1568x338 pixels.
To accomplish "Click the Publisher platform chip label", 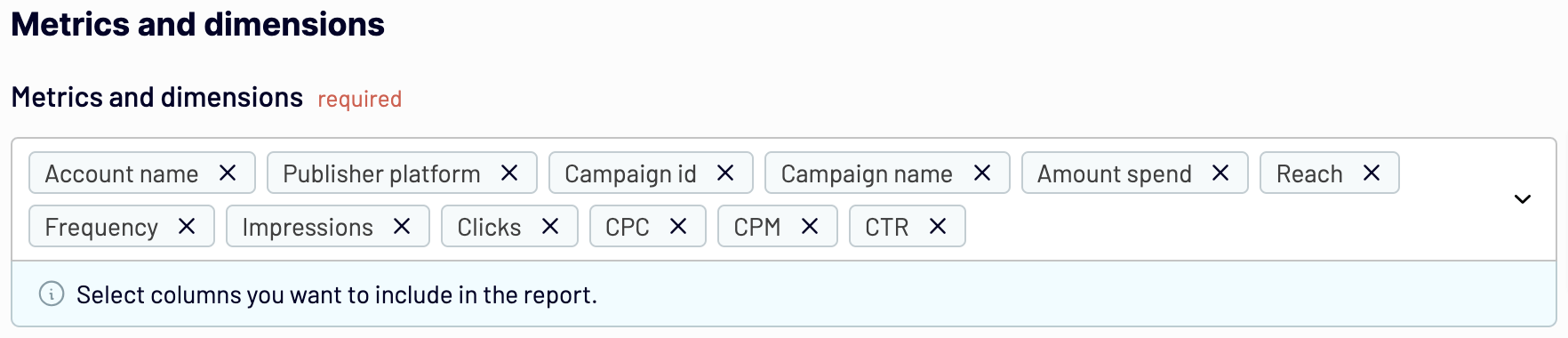I will pyautogui.click(x=381, y=173).
